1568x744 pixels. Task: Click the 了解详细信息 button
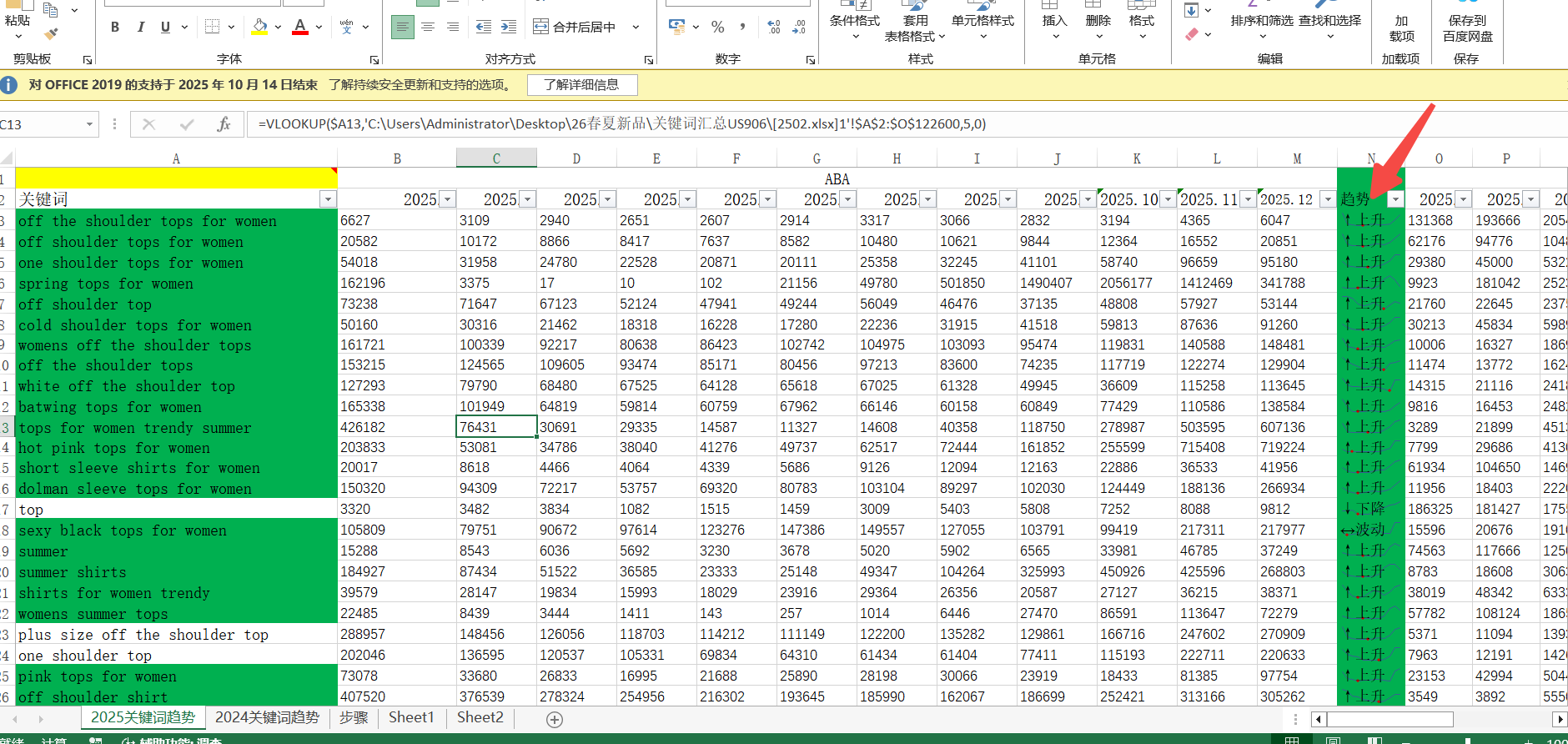click(581, 84)
